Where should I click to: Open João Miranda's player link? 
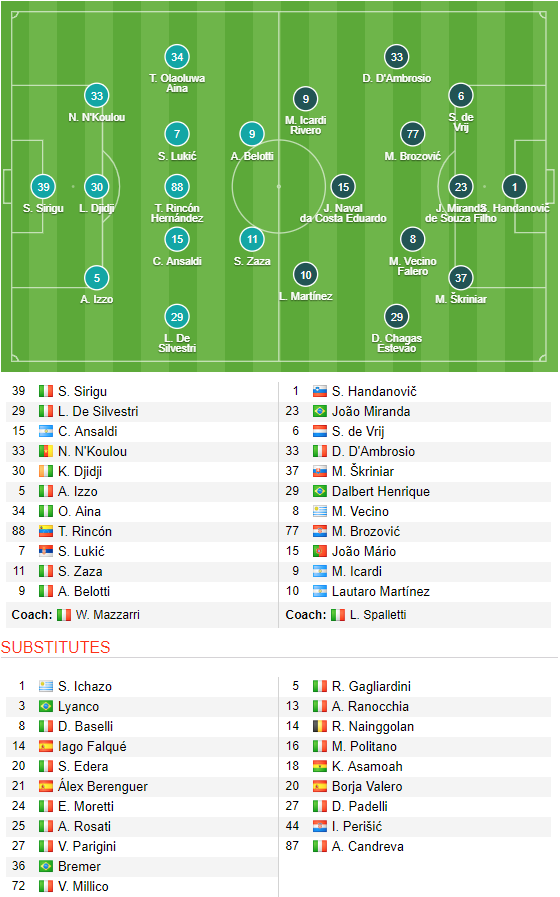point(371,411)
